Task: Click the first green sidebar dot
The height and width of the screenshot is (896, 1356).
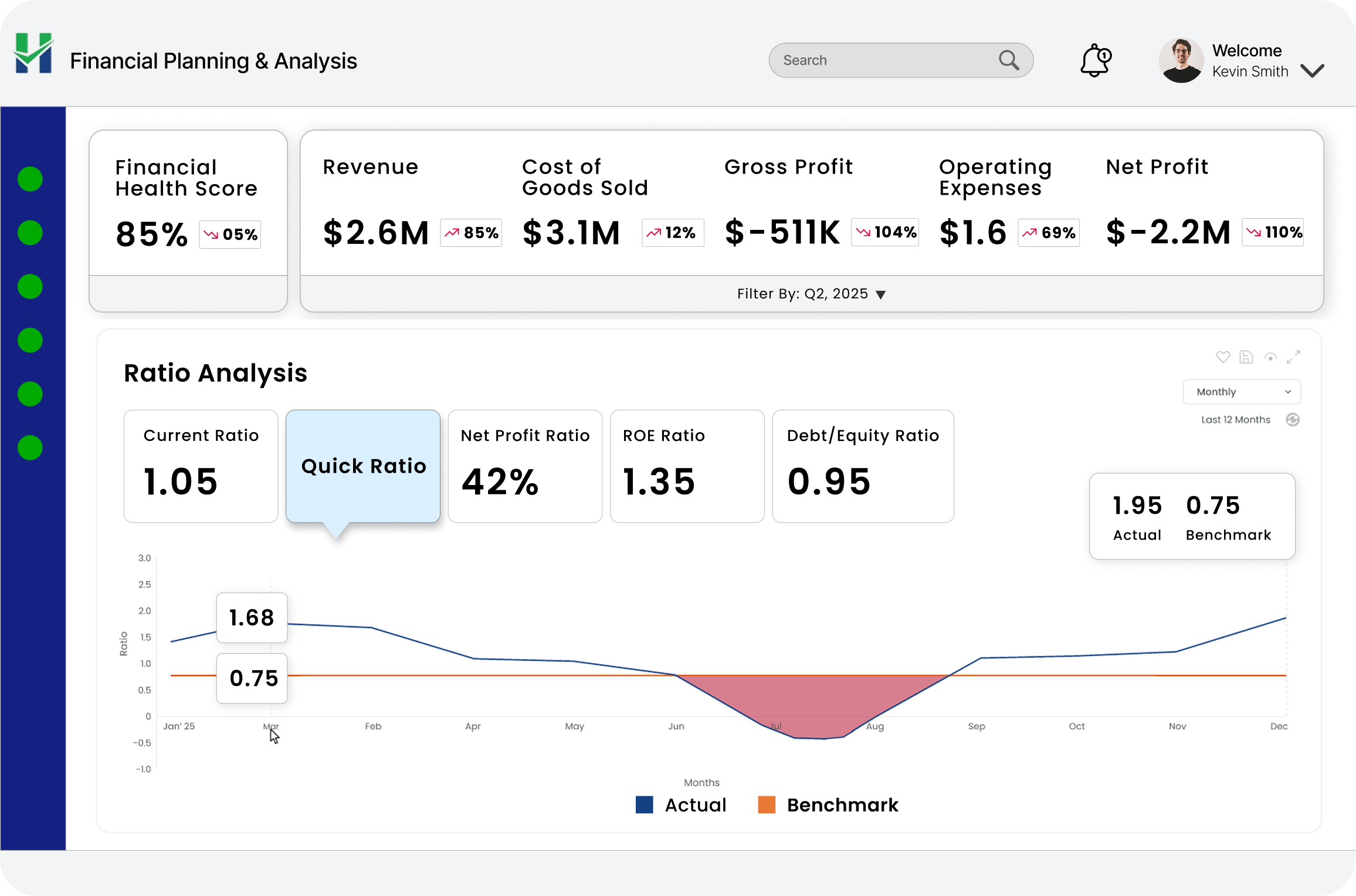Action: pos(30,179)
